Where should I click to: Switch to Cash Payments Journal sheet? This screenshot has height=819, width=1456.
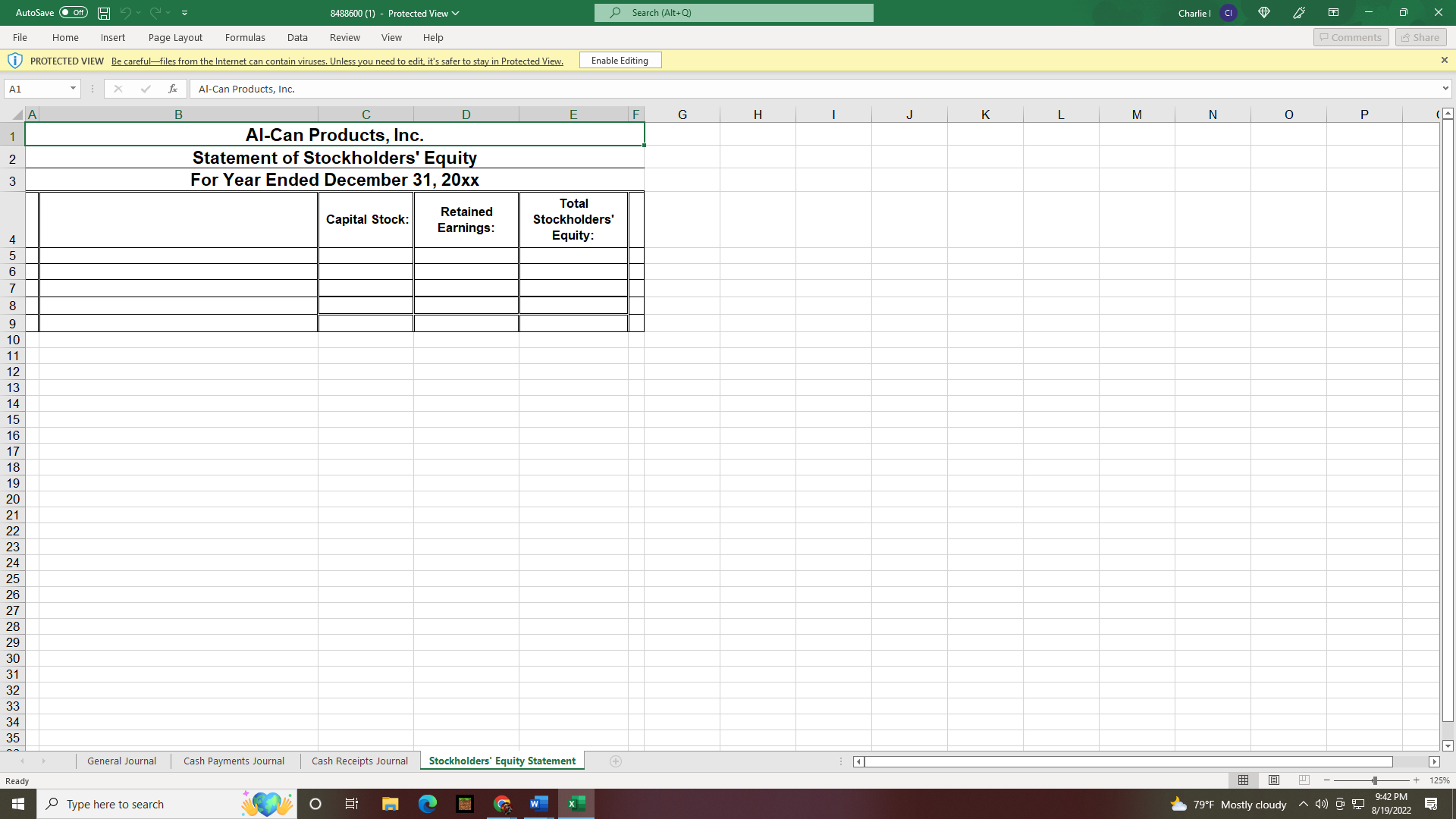[234, 761]
